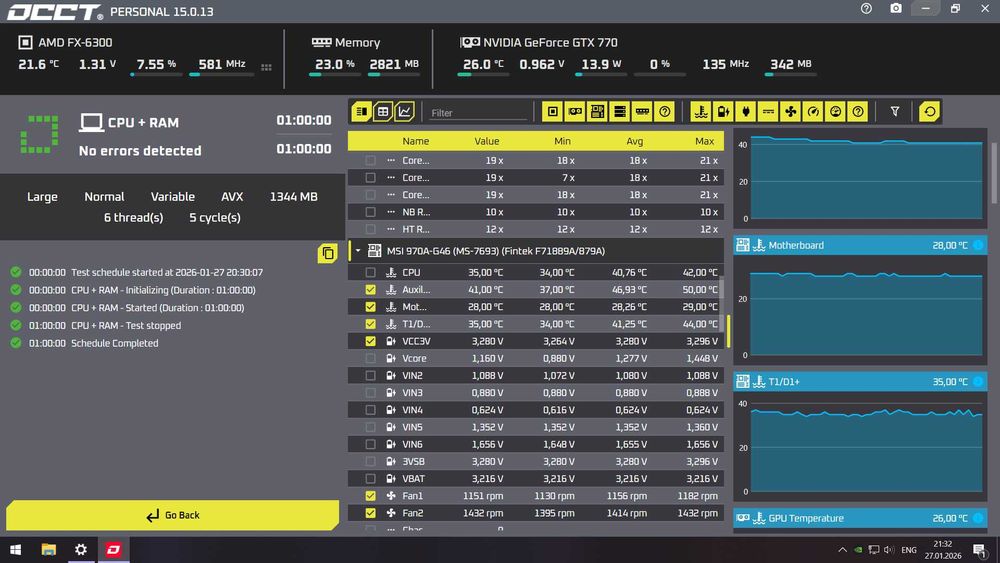
Task: Filter sensors by GPU hardware icon
Action: (x=575, y=112)
